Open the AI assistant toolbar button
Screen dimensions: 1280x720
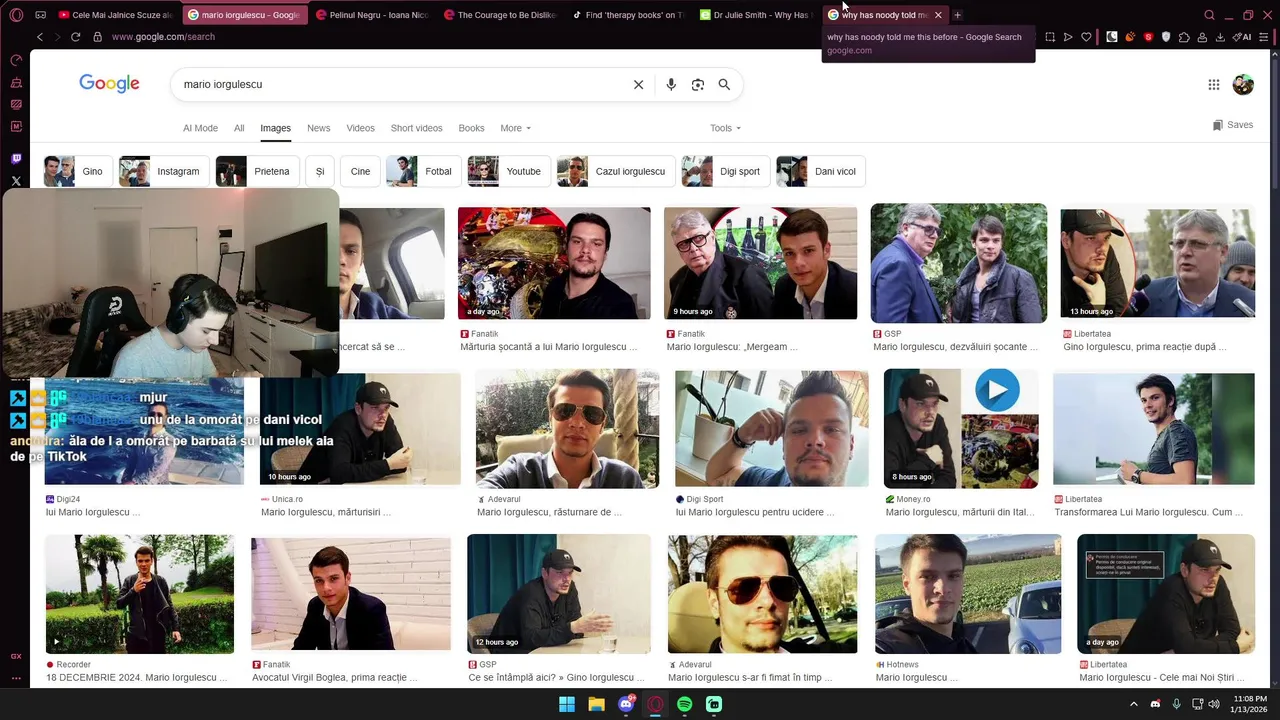coord(1243,37)
